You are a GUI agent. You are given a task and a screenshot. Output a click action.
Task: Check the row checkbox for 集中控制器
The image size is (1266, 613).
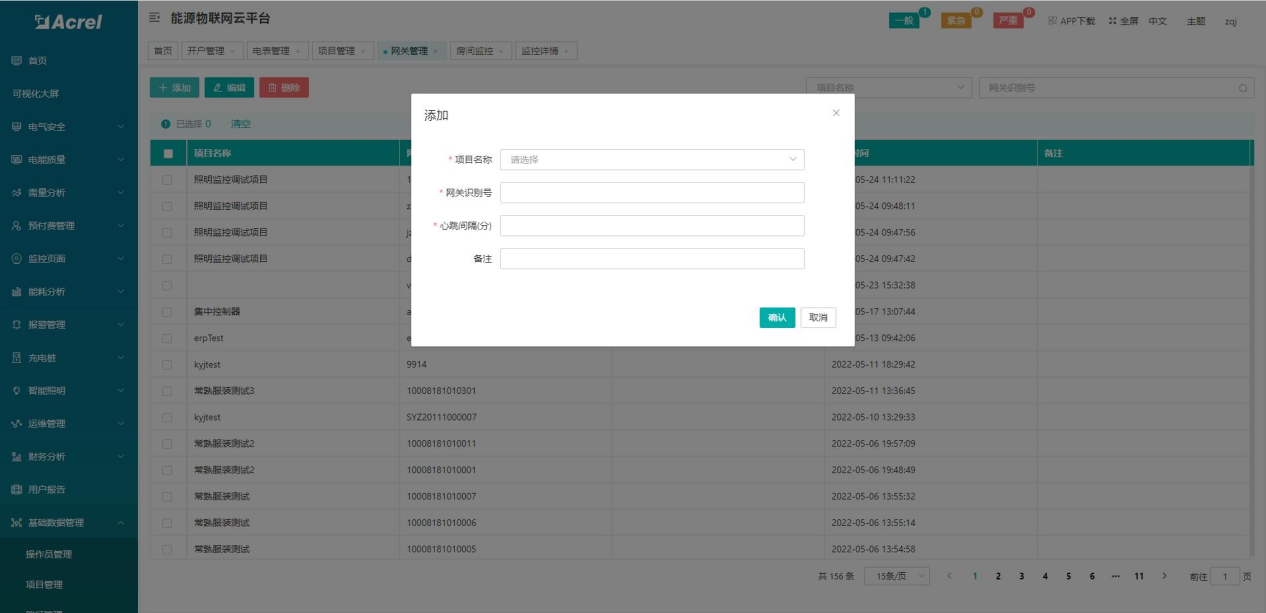pyautogui.click(x=167, y=312)
